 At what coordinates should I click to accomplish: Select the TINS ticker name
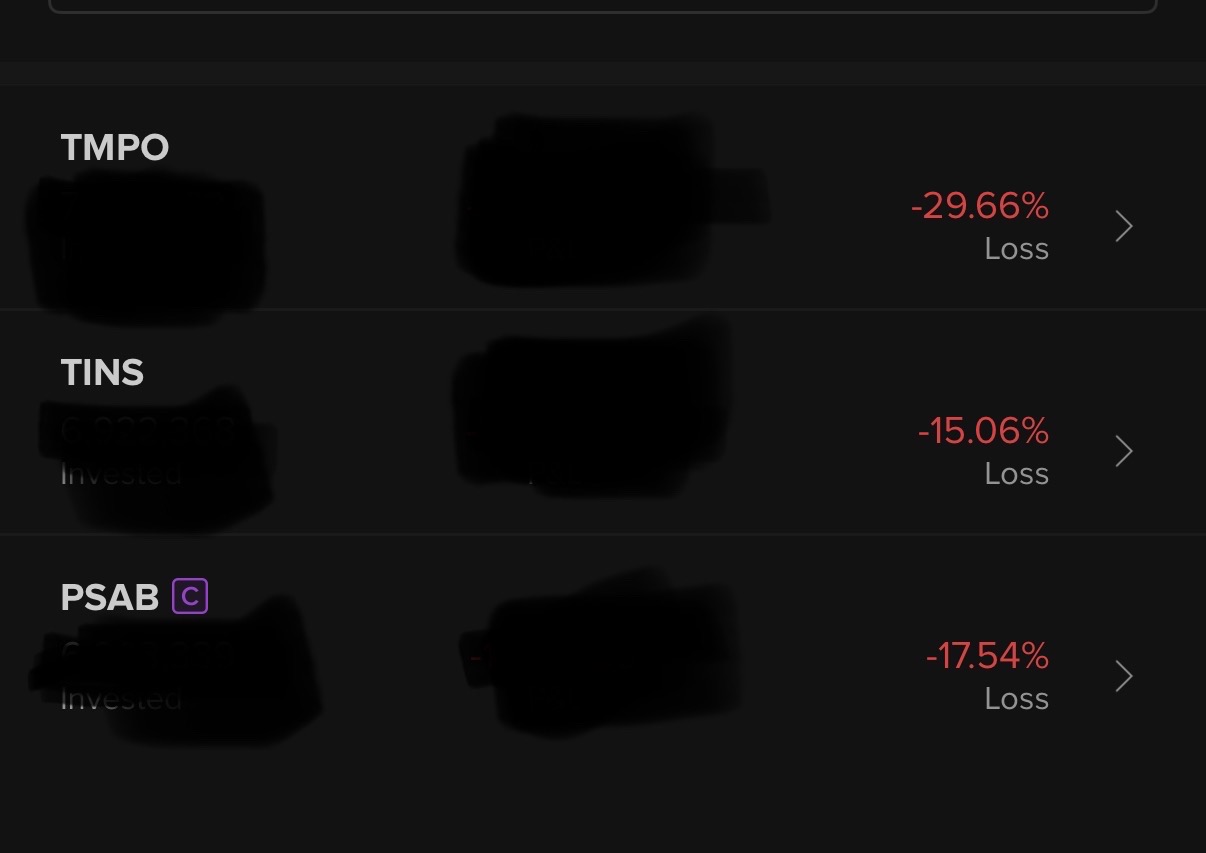(102, 373)
